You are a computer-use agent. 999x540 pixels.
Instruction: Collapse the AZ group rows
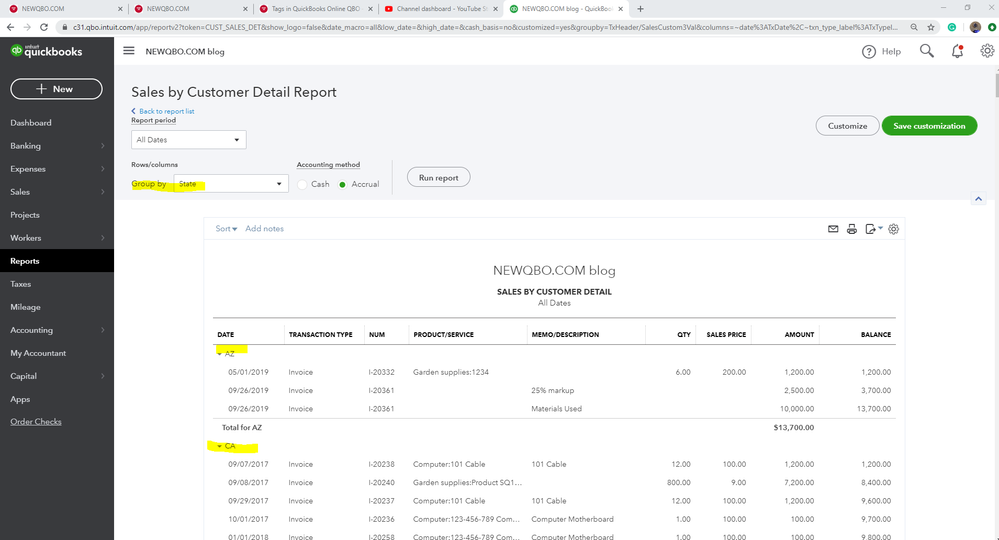point(219,354)
